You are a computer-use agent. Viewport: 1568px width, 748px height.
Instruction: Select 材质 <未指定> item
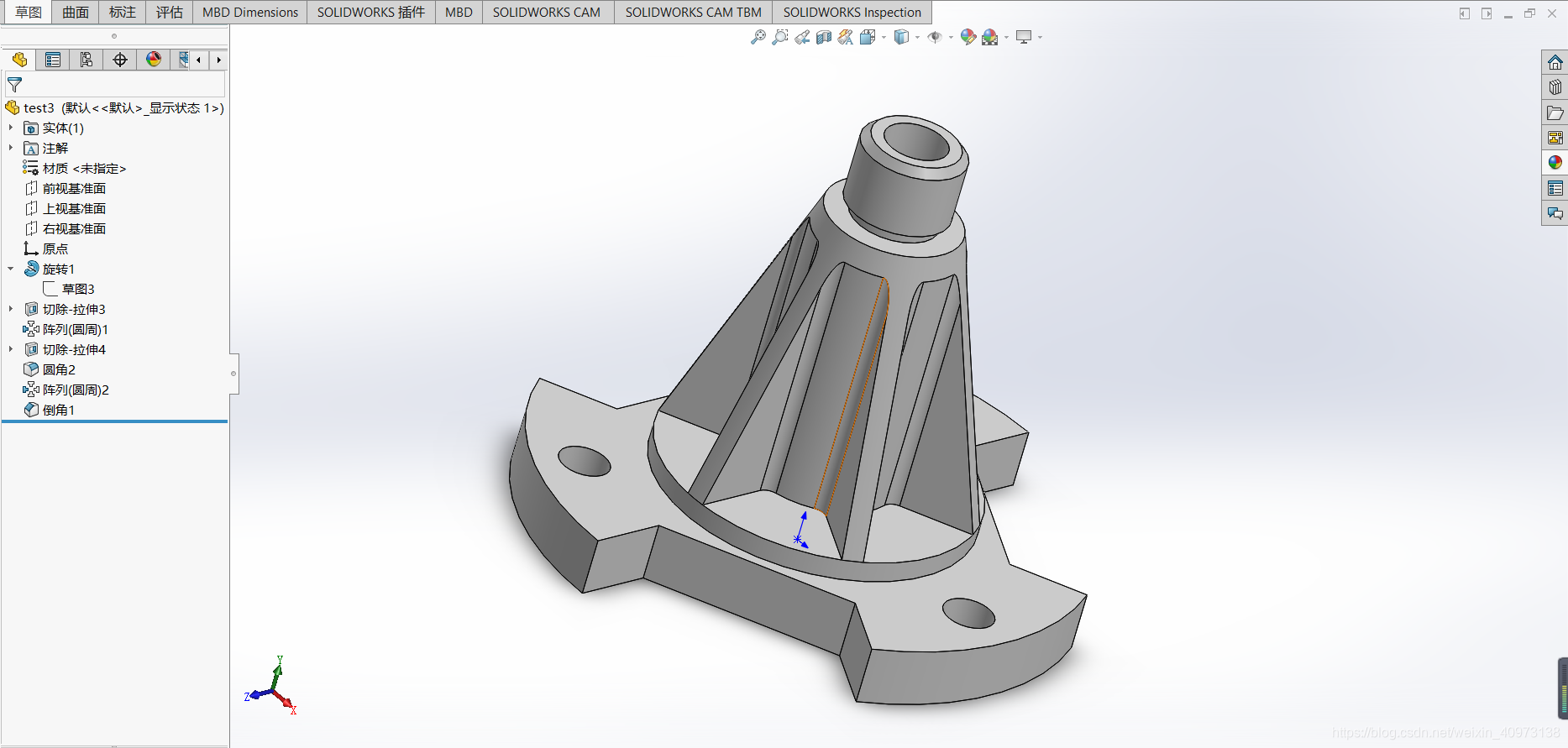[75, 168]
